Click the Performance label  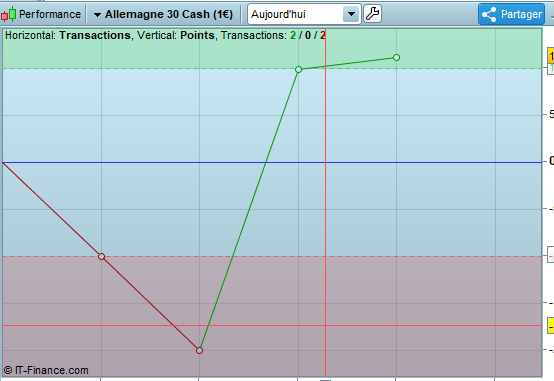[x=50, y=14]
